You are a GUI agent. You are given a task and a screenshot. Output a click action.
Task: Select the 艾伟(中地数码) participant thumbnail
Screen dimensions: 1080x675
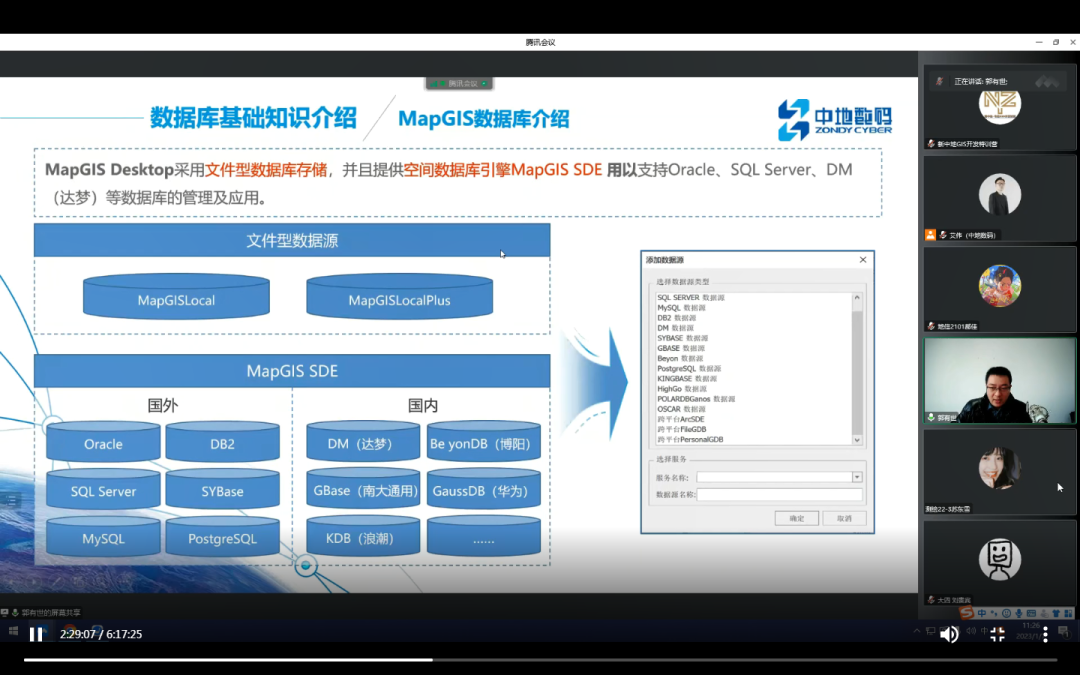click(x=999, y=198)
